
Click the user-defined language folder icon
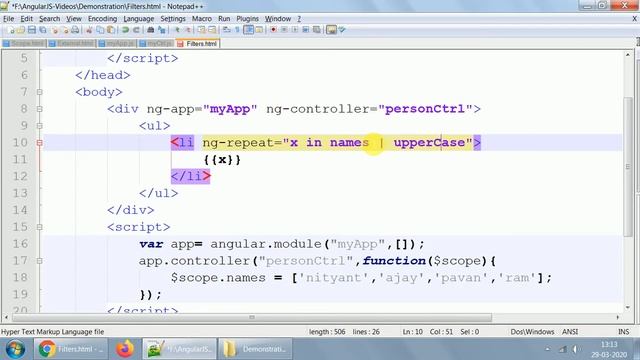(x=259, y=30)
